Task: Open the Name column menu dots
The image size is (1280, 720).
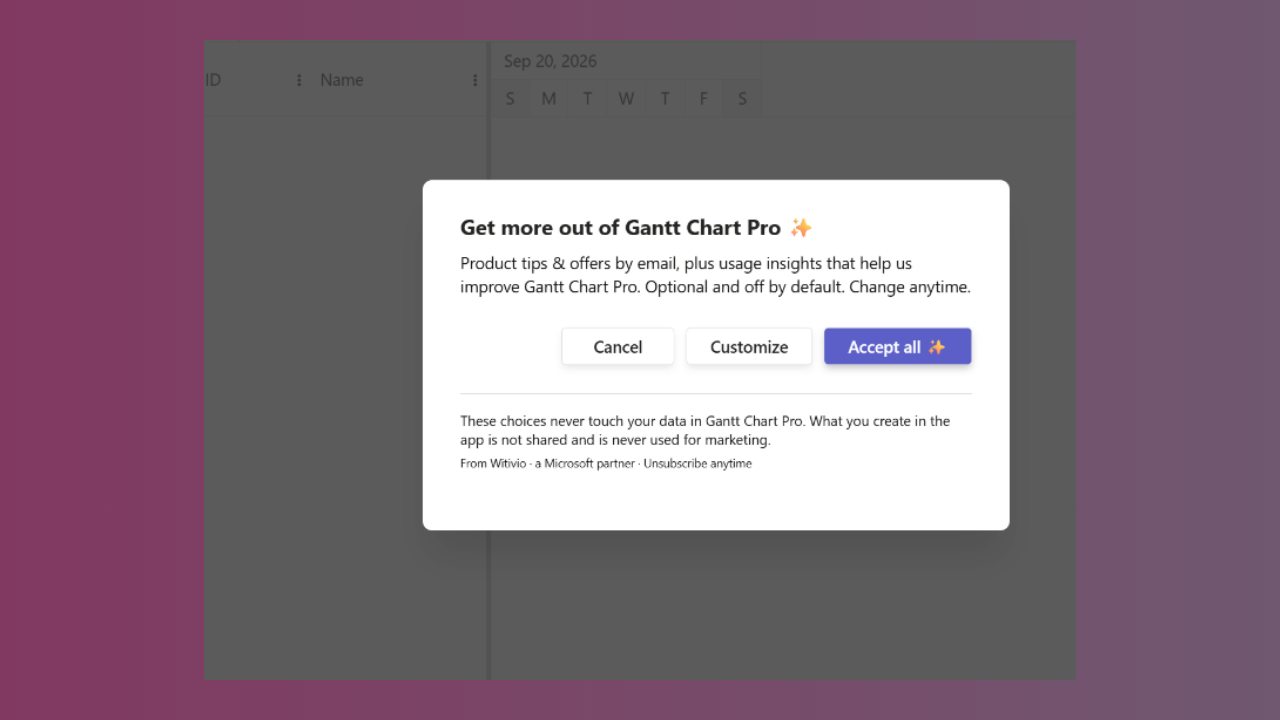Action: [475, 80]
